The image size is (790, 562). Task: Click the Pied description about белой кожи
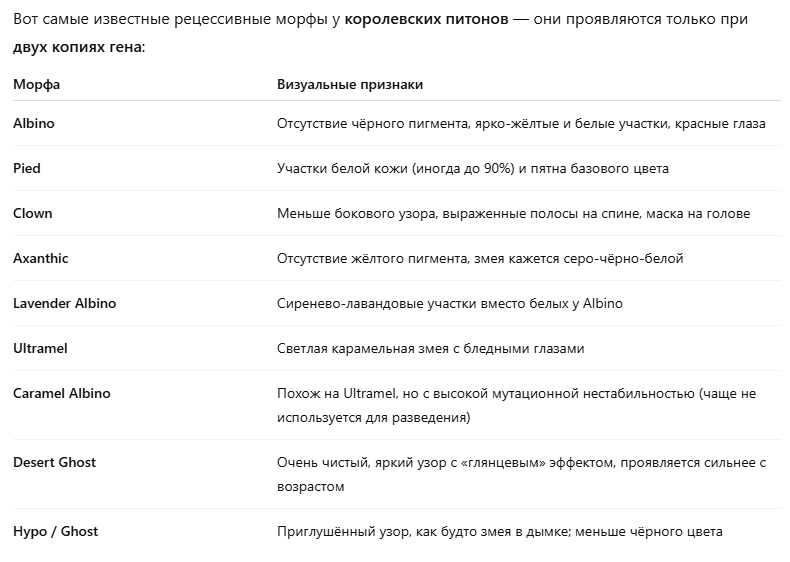click(x=473, y=169)
